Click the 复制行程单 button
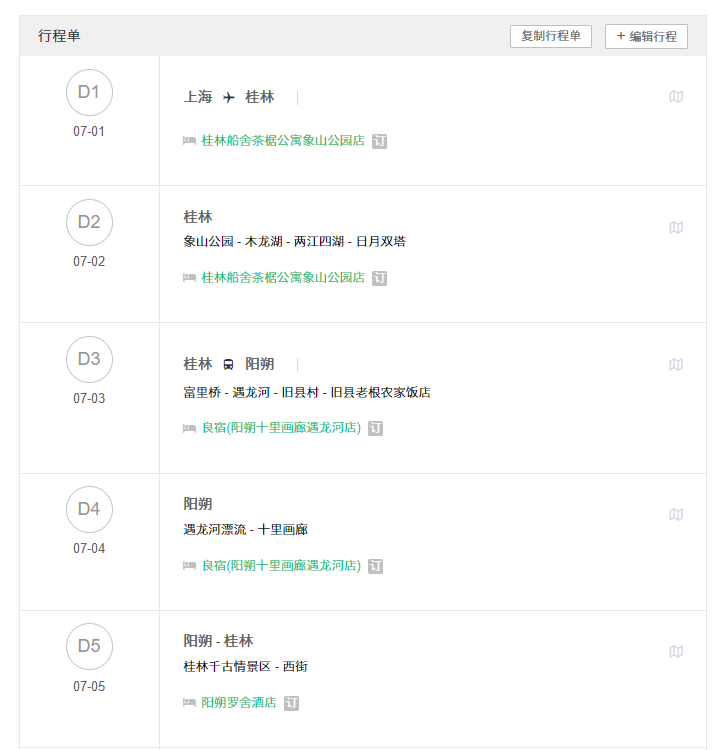Screen dimensions: 715x750 pyautogui.click(x=550, y=36)
